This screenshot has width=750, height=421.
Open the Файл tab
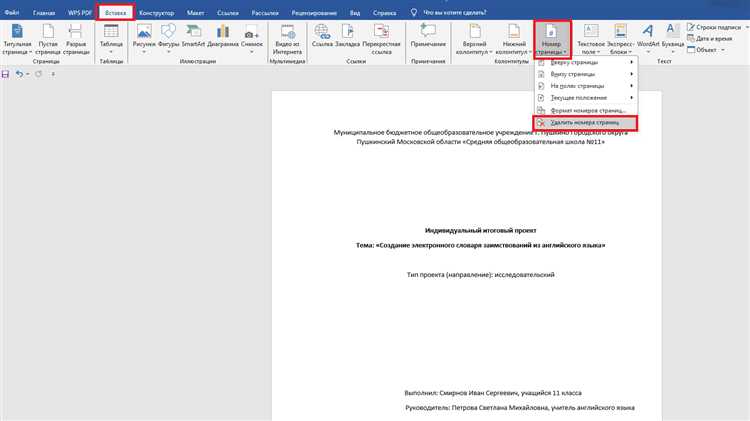click(12, 12)
